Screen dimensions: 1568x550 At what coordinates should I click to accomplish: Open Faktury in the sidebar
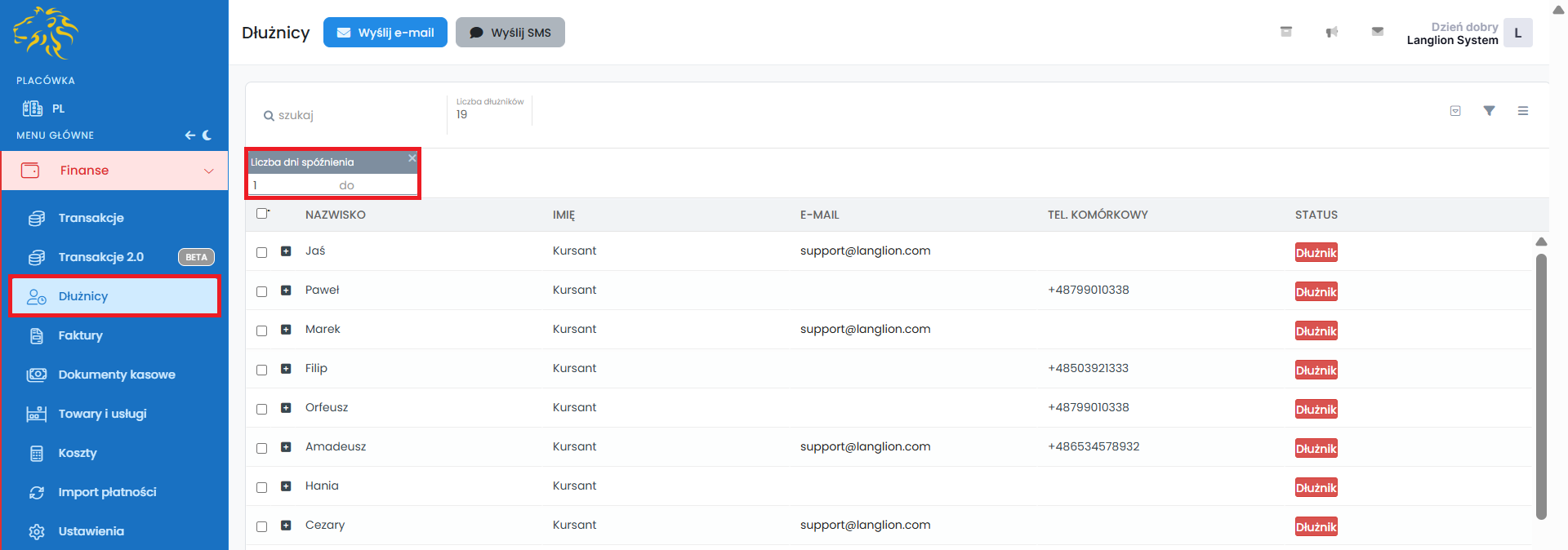pos(80,335)
